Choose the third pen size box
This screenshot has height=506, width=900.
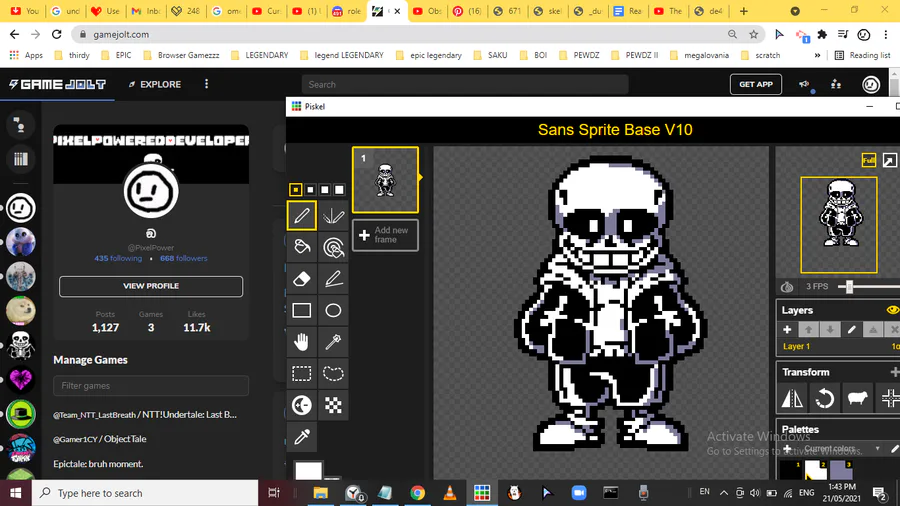325,189
